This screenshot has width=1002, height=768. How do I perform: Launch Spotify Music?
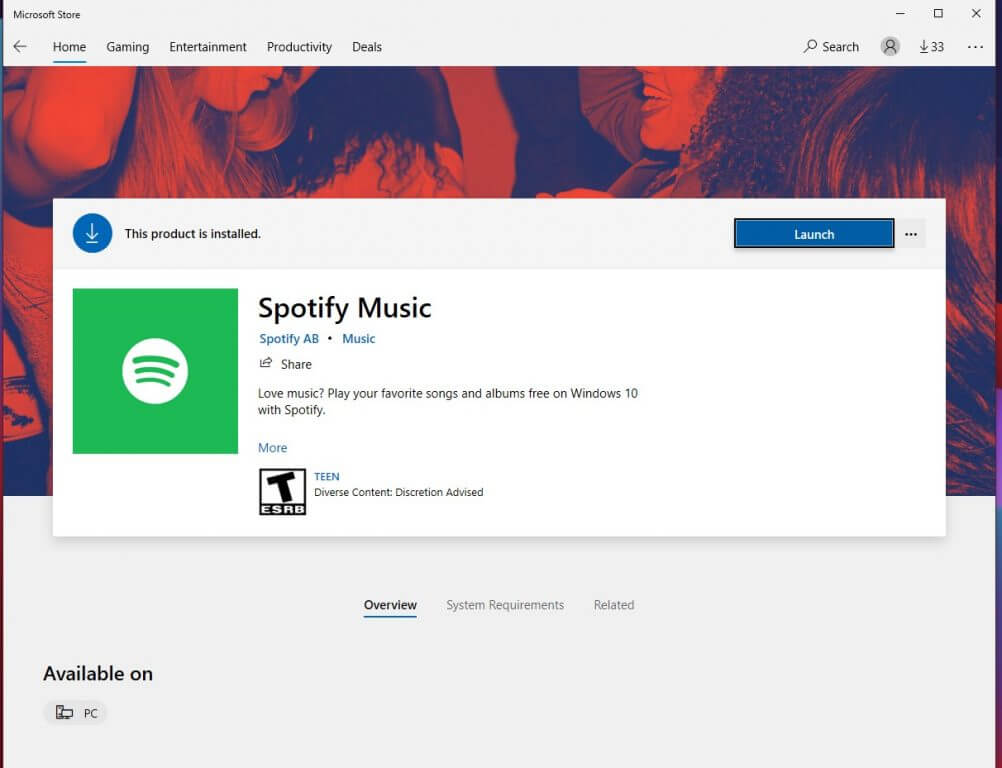tap(814, 234)
